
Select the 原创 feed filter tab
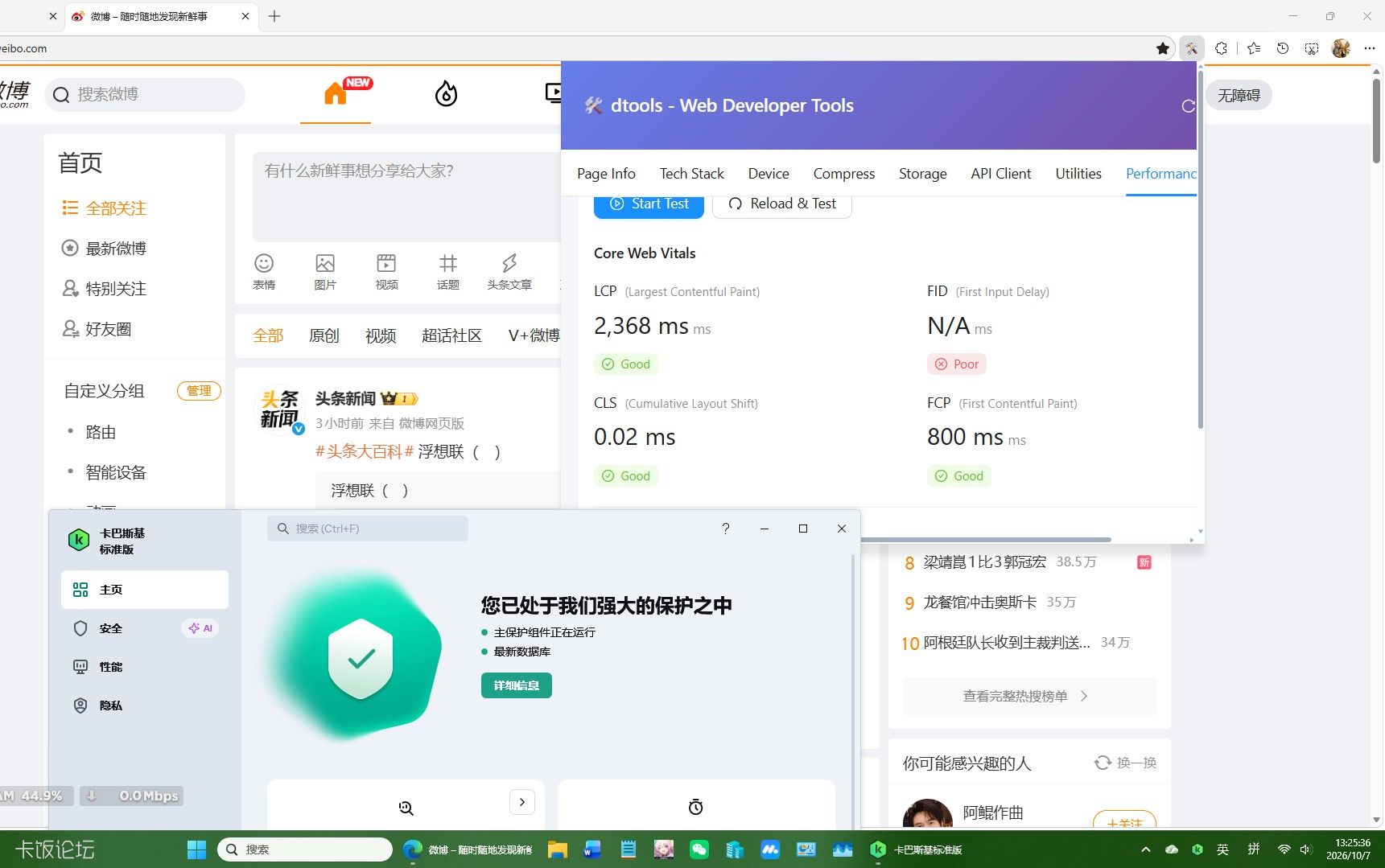point(324,335)
